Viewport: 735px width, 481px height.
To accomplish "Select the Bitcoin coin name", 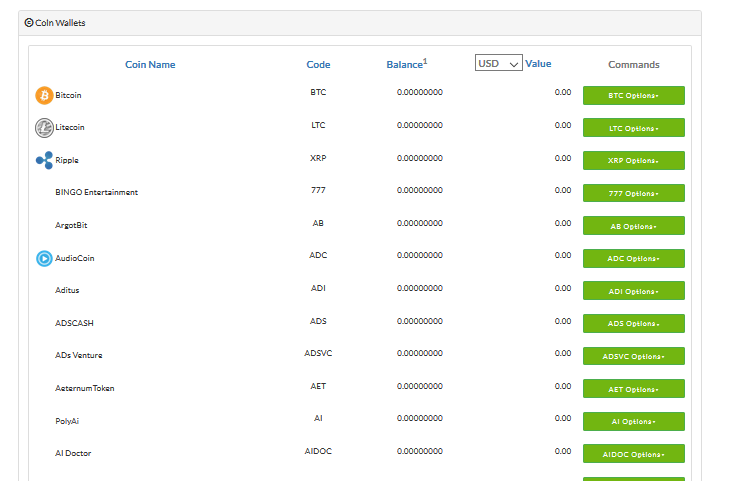I will [x=68, y=95].
